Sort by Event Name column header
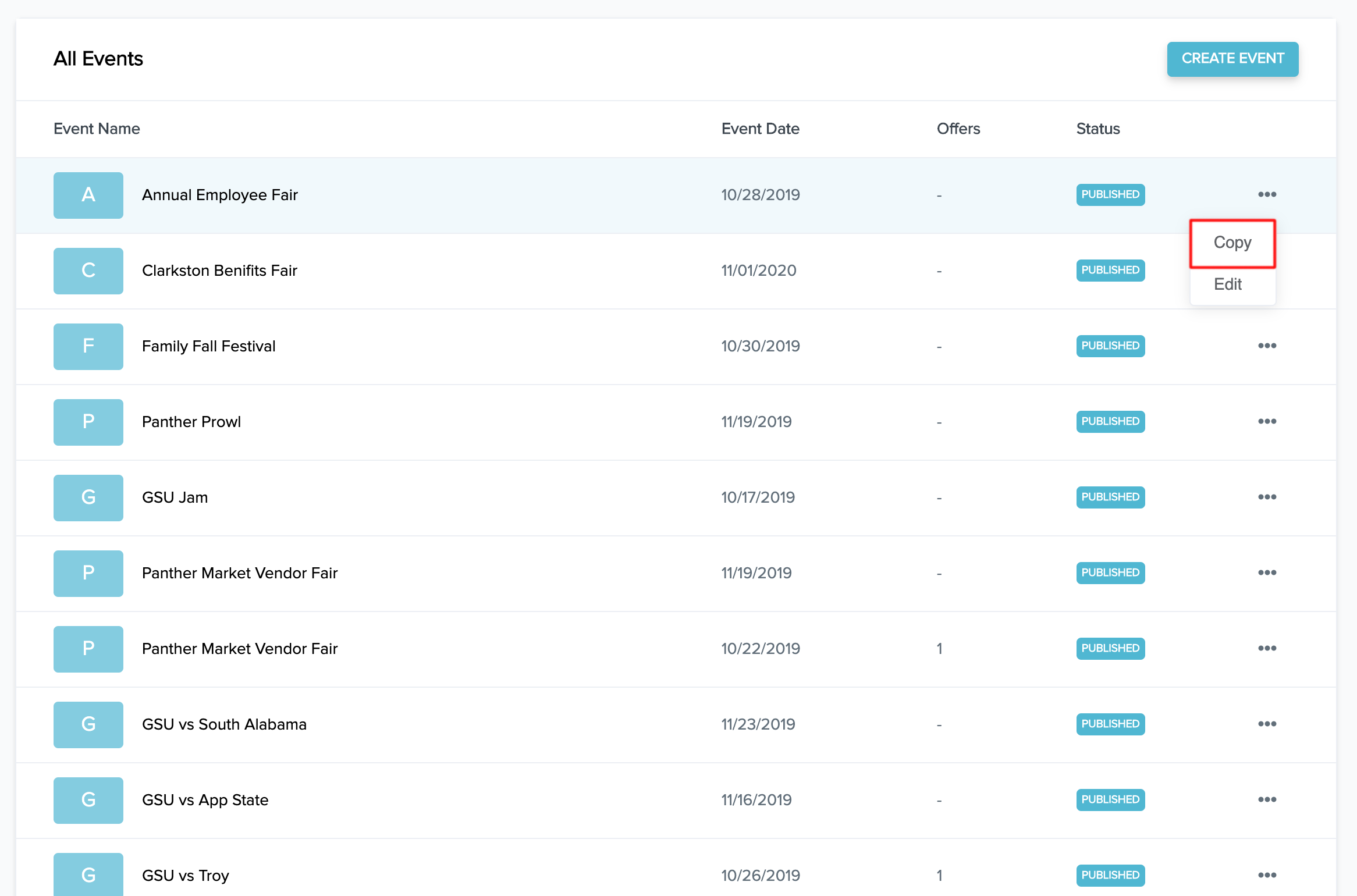 pos(97,129)
